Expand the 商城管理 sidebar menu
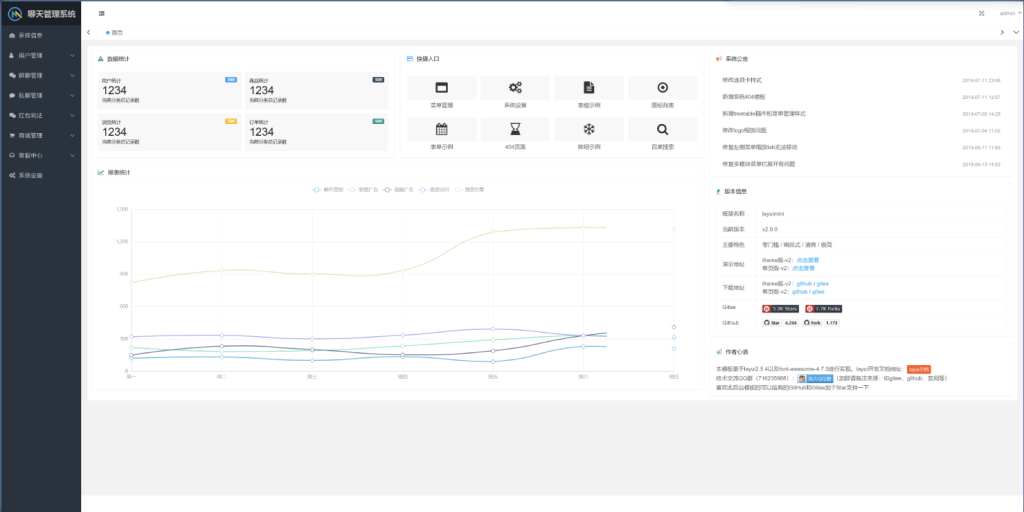This screenshot has height=512, width=1024. (40, 135)
